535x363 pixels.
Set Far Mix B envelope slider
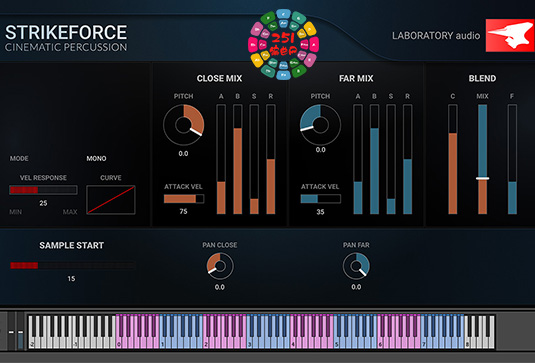[x=375, y=159]
